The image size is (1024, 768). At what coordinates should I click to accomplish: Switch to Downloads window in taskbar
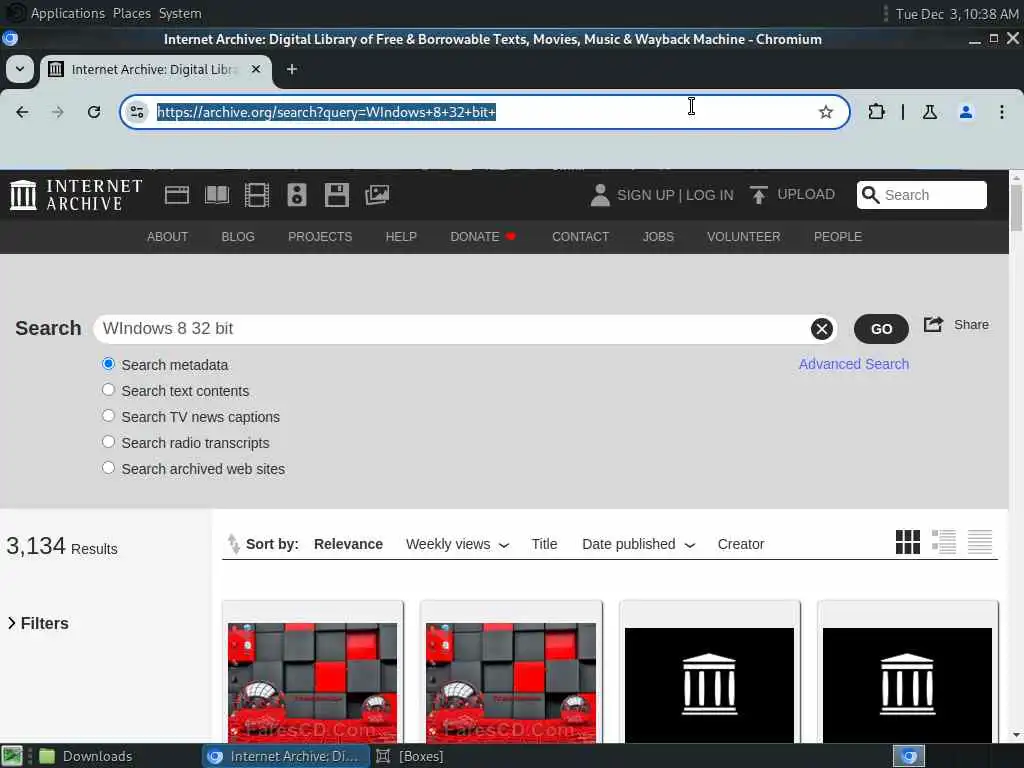[x=86, y=756]
